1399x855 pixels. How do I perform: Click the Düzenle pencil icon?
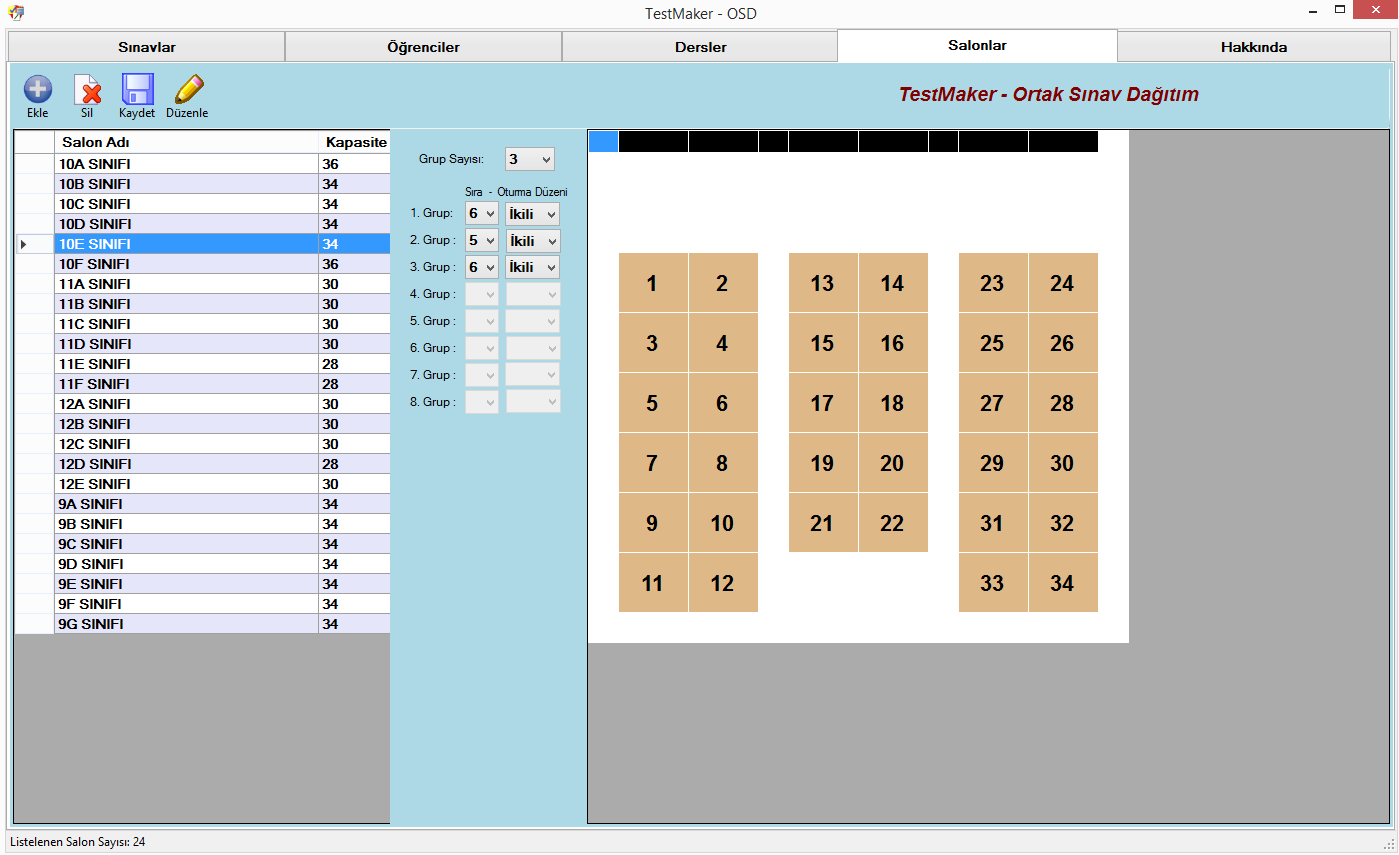pyautogui.click(x=187, y=90)
